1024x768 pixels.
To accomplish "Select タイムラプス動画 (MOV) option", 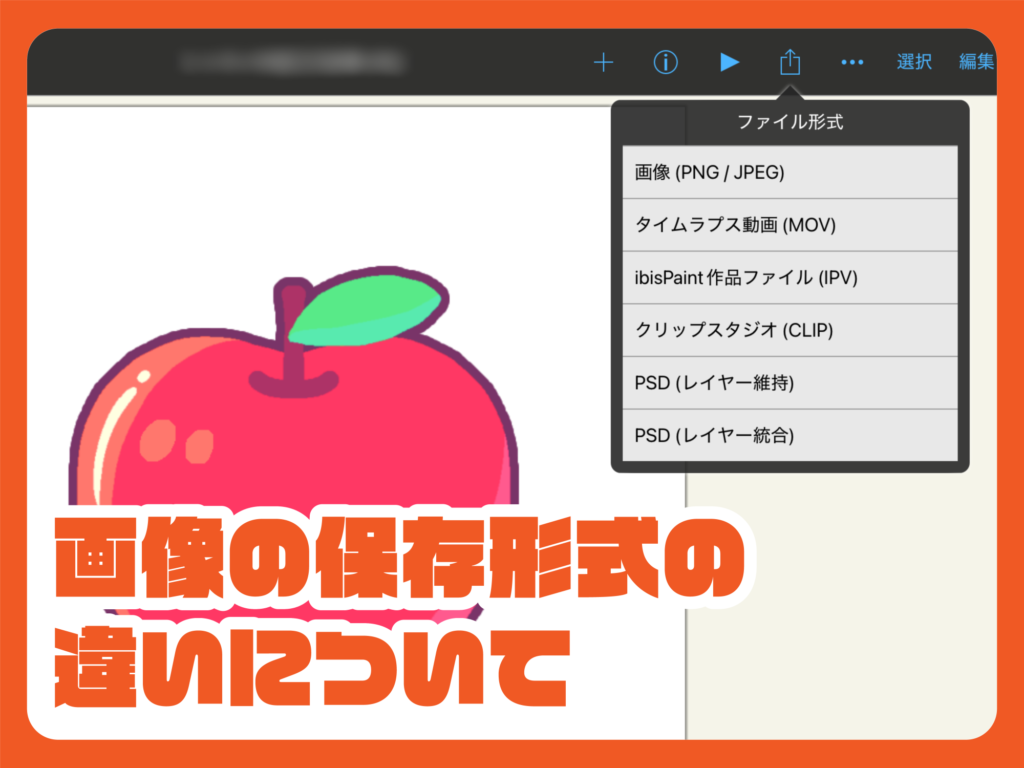I will 789,225.
